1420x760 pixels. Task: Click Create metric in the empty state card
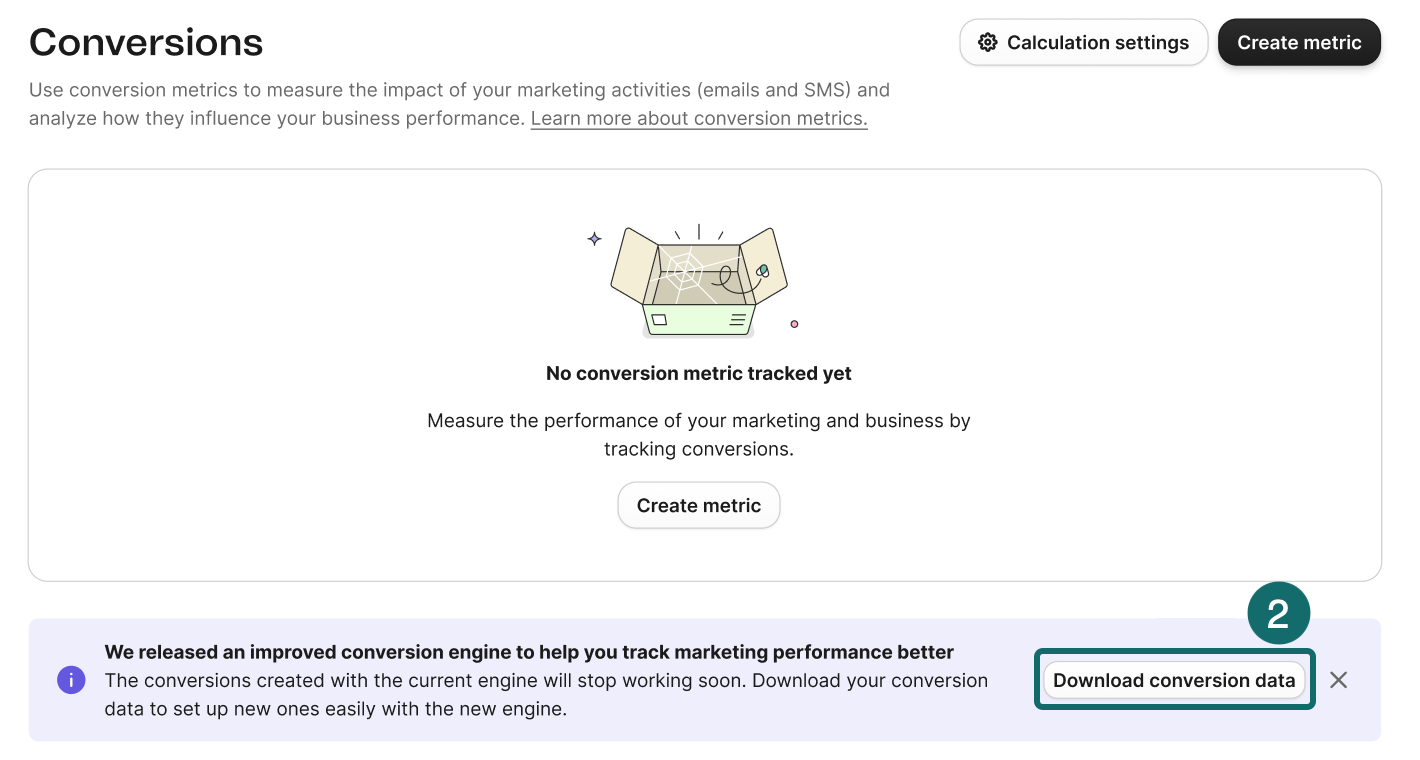click(698, 505)
